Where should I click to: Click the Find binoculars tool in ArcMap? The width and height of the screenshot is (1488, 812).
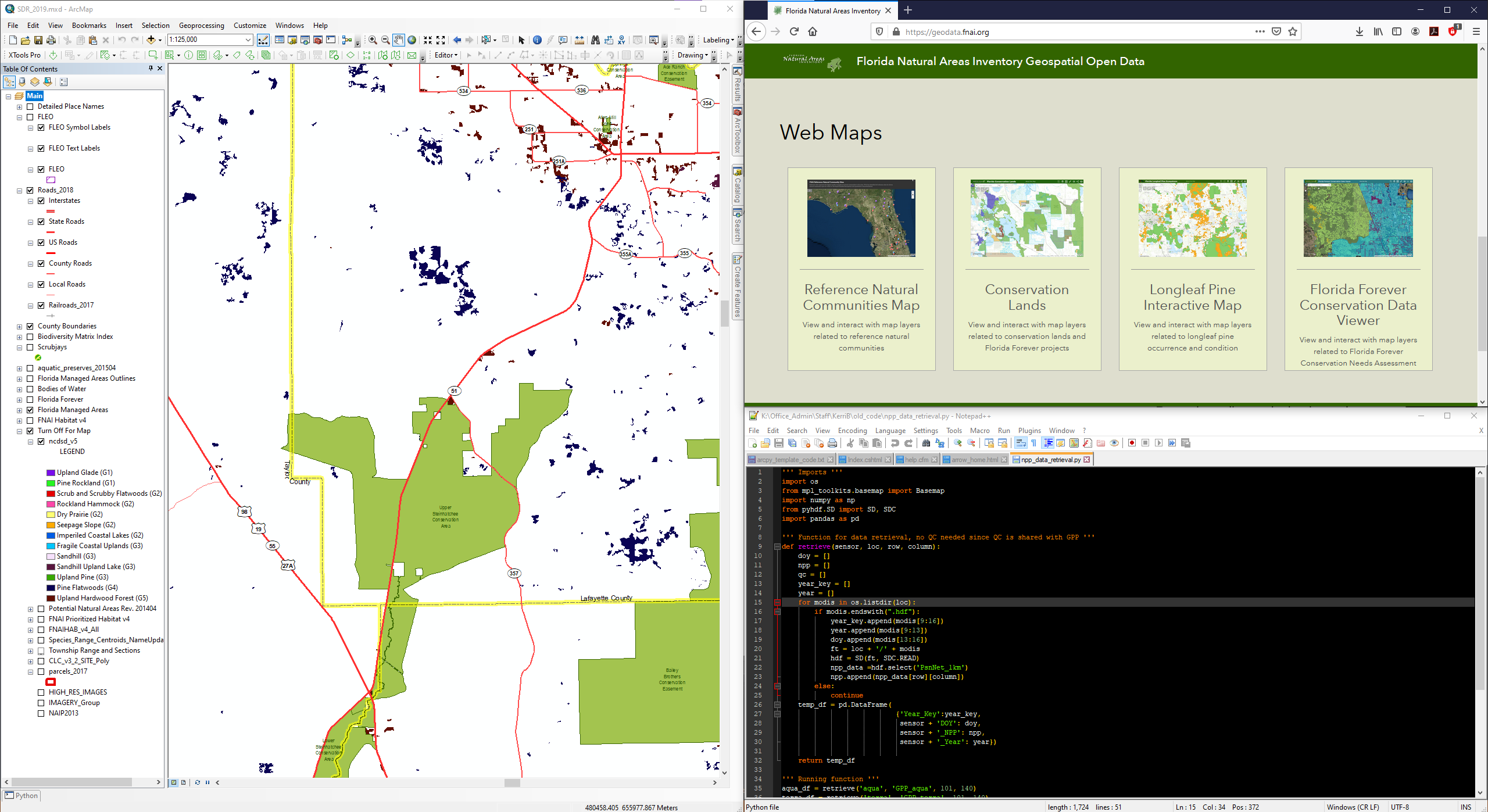[x=595, y=40]
